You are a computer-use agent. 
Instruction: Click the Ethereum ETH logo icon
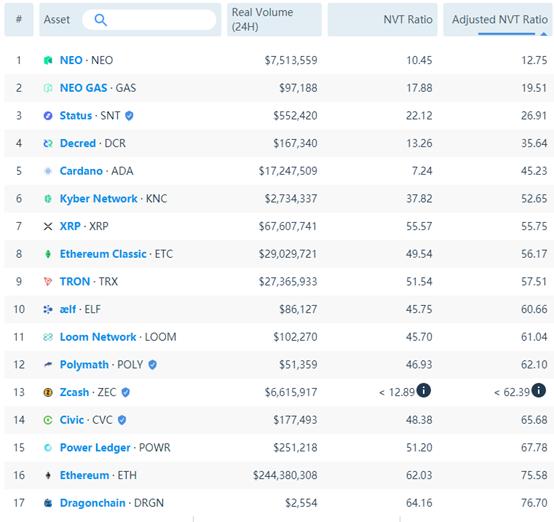(48, 475)
